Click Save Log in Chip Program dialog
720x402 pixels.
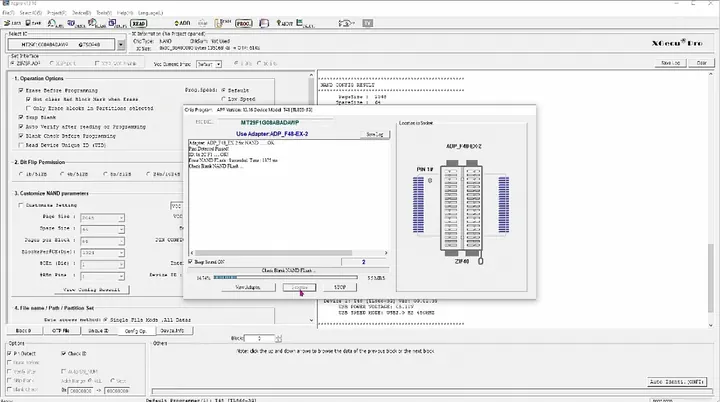375,134
